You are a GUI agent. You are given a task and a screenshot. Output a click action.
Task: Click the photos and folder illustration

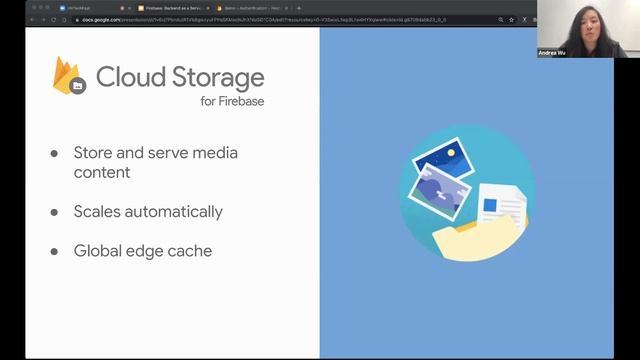[467, 193]
